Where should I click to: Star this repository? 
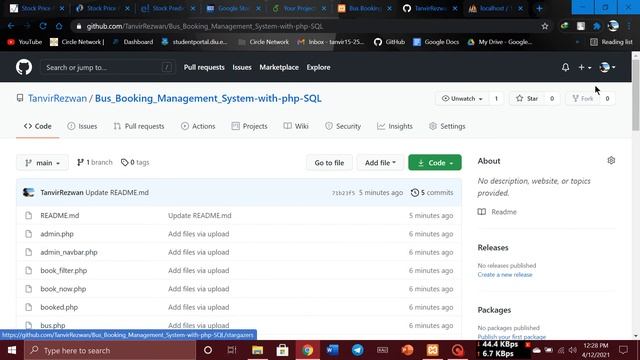point(527,98)
